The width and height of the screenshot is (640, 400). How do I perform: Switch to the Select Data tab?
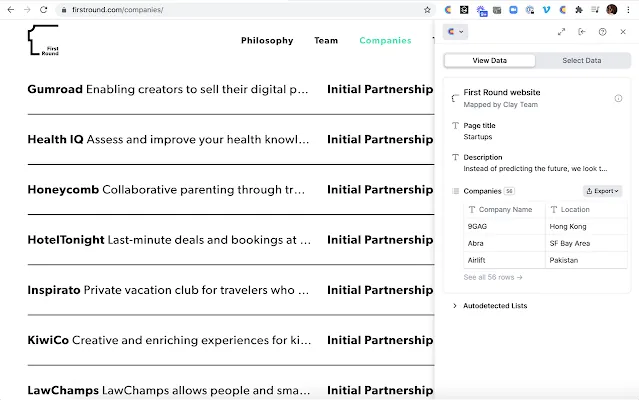pyautogui.click(x=582, y=60)
